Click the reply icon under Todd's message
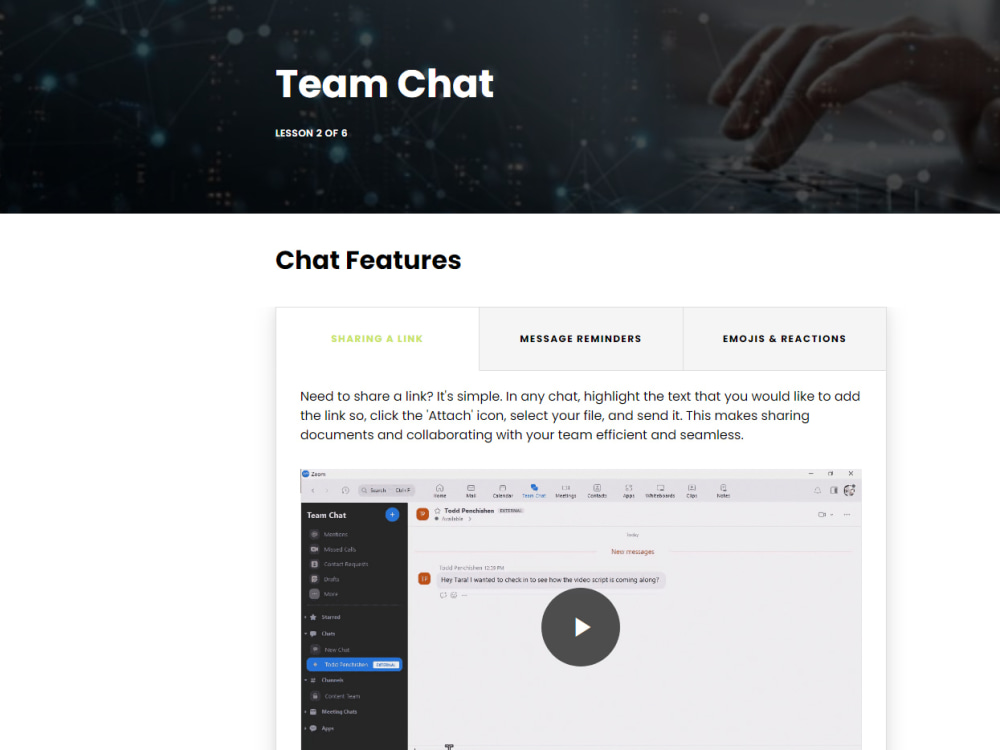This screenshot has height=750, width=1000. point(443,595)
